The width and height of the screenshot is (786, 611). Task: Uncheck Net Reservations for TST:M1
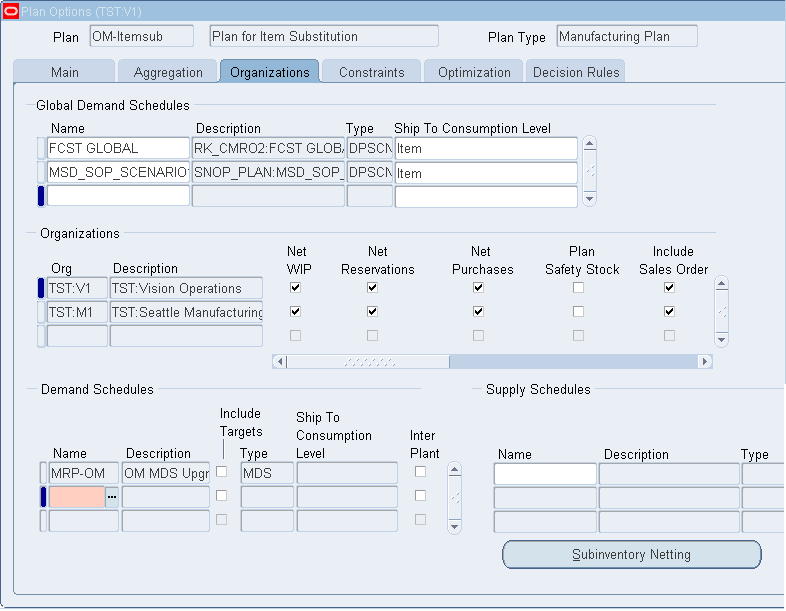tap(372, 312)
